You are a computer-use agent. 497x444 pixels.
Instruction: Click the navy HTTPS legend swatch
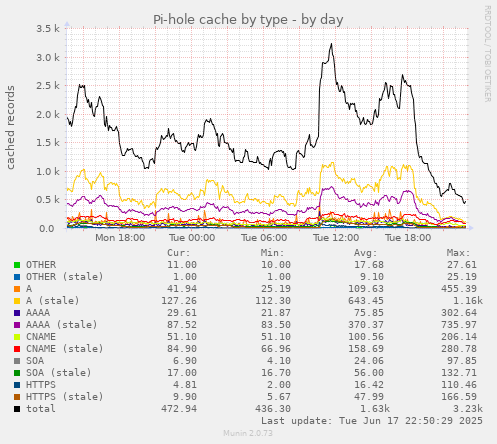click(x=17, y=385)
